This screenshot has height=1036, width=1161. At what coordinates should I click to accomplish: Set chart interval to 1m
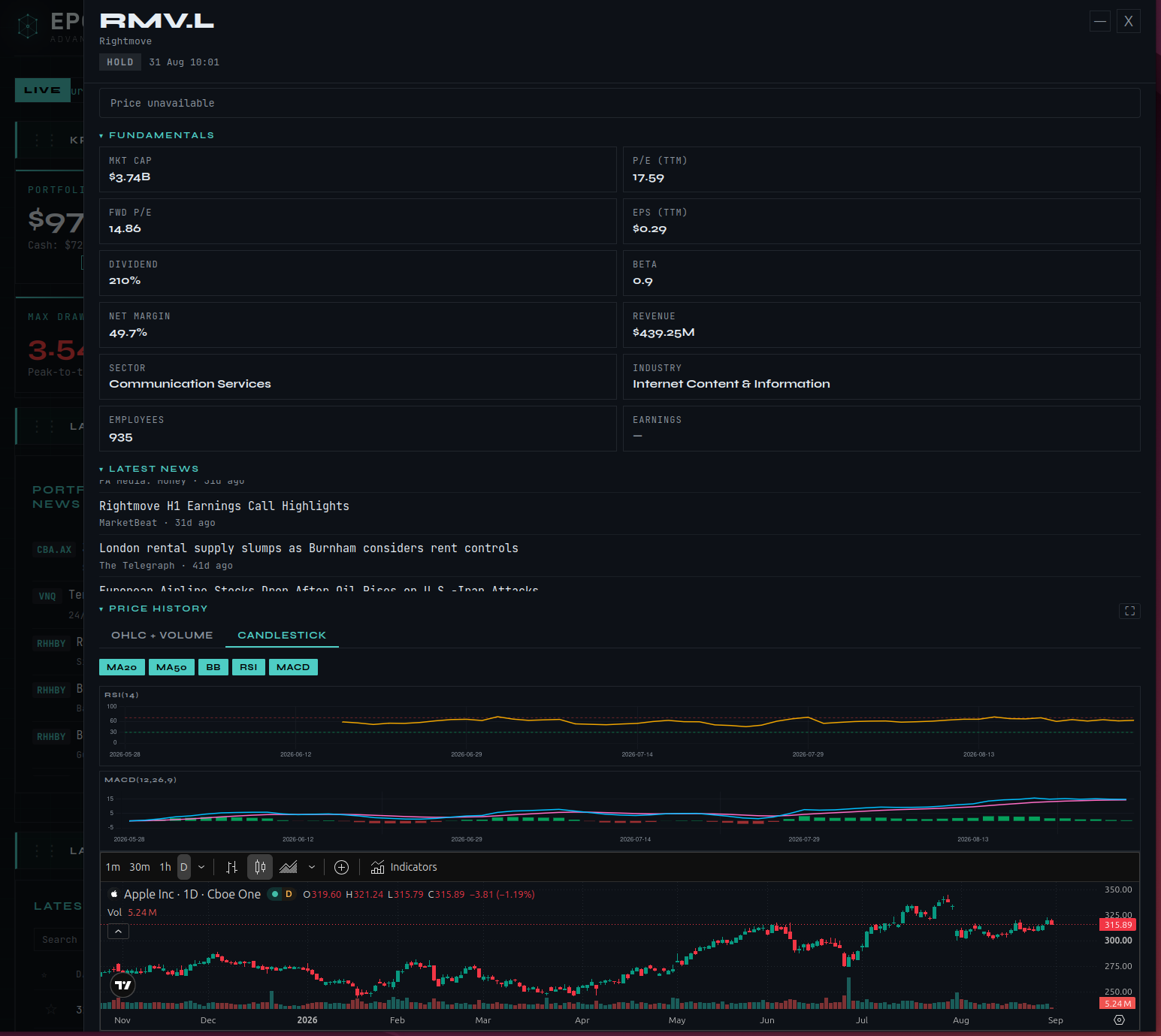tap(113, 867)
